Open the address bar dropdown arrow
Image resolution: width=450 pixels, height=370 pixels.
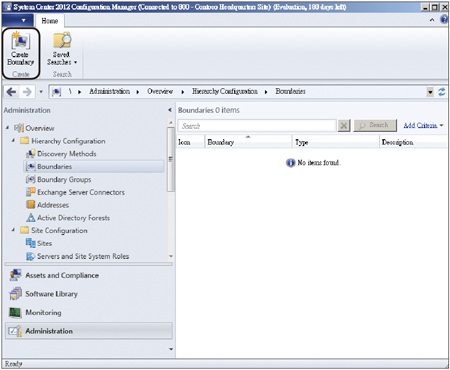430,92
